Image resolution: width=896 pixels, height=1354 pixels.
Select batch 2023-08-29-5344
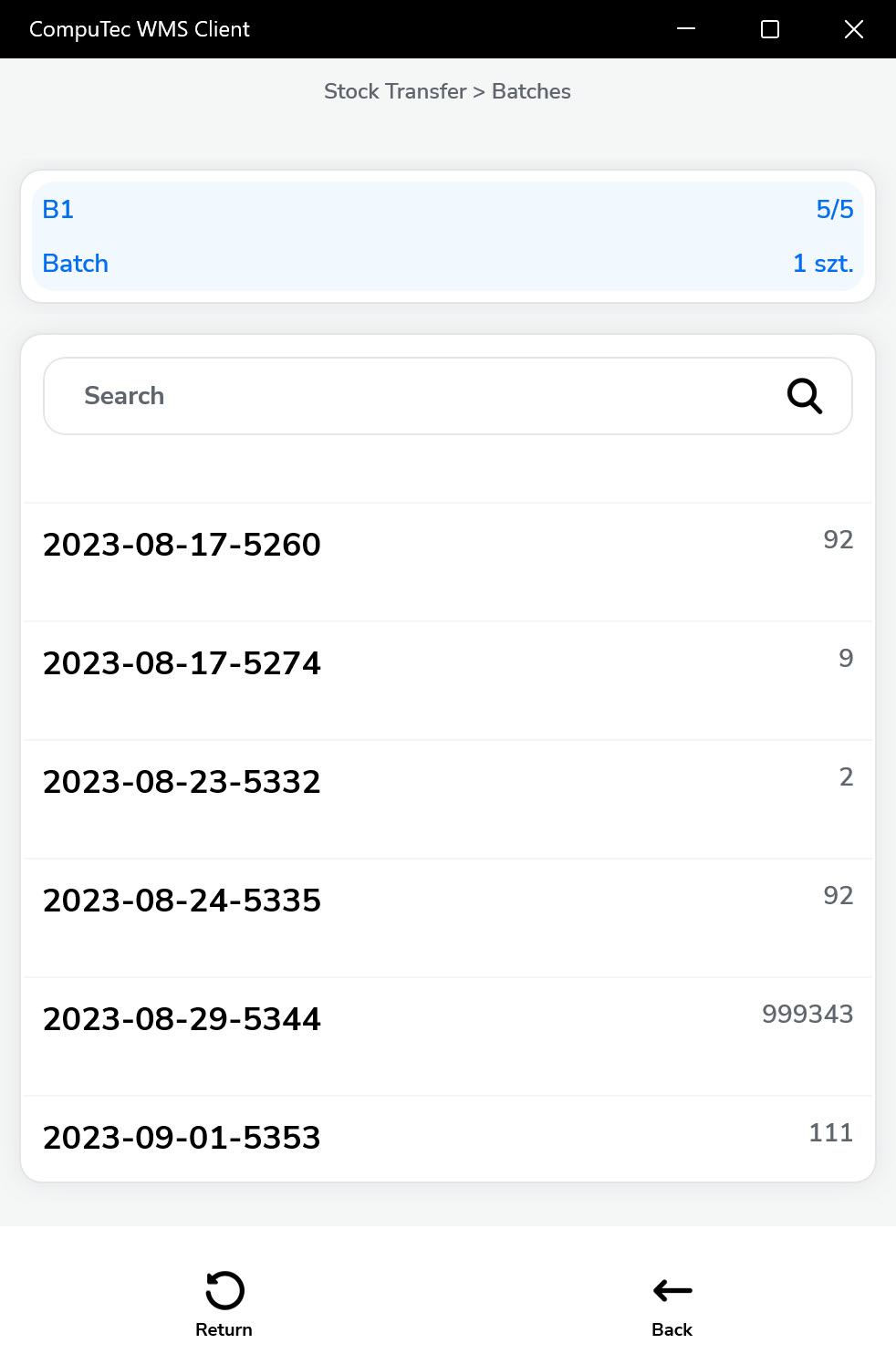coord(182,1019)
